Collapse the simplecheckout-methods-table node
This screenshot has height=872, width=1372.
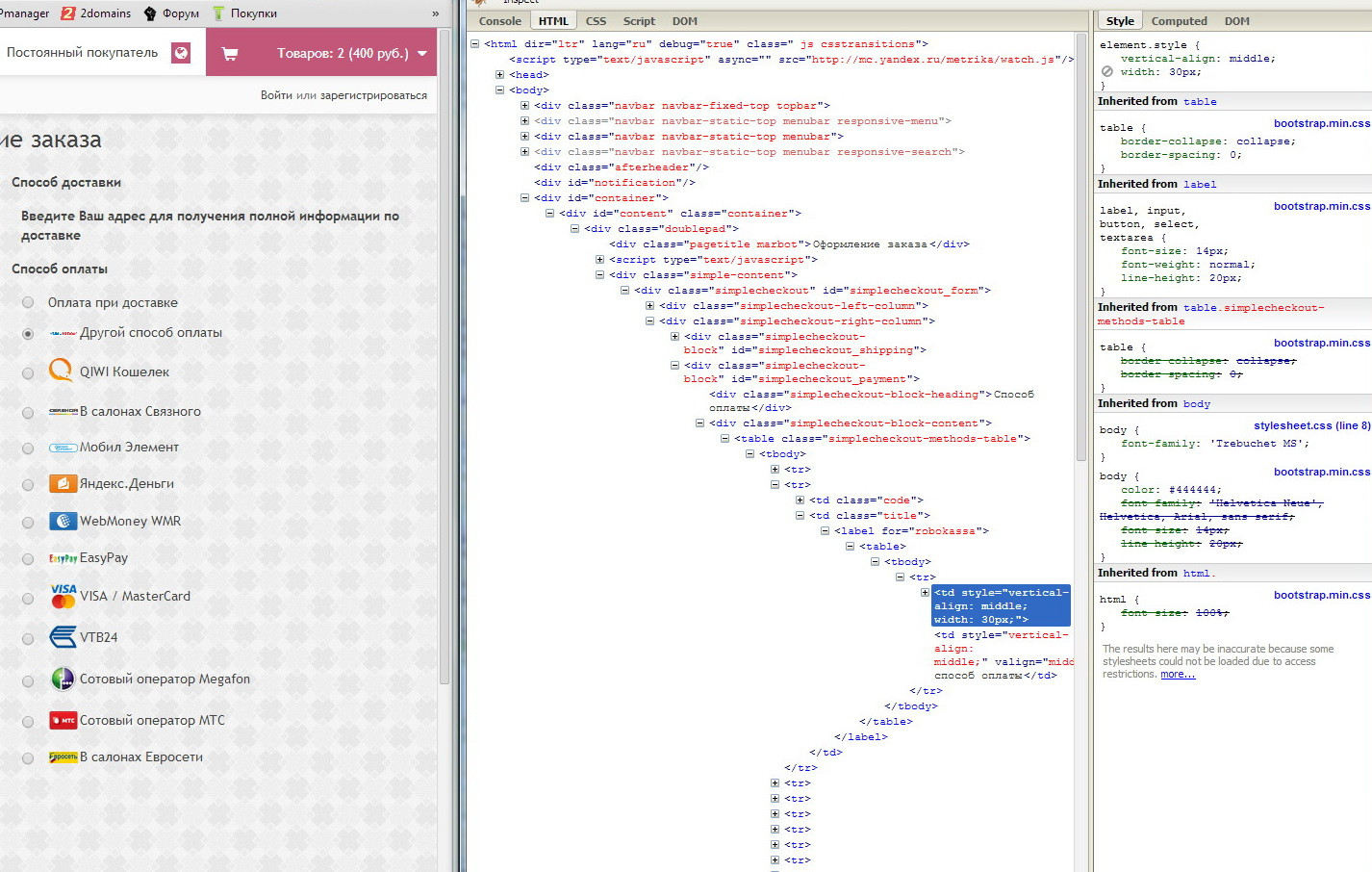[724, 439]
